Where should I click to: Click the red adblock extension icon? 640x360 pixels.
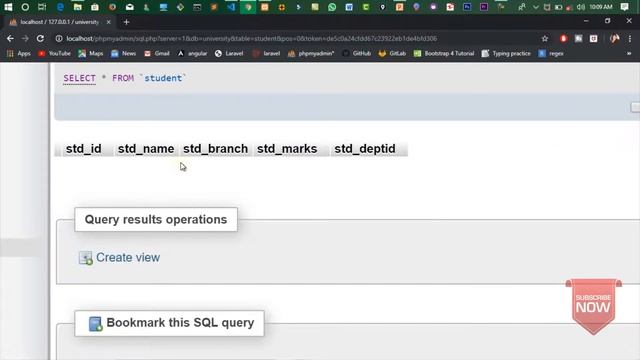[x=563, y=38]
